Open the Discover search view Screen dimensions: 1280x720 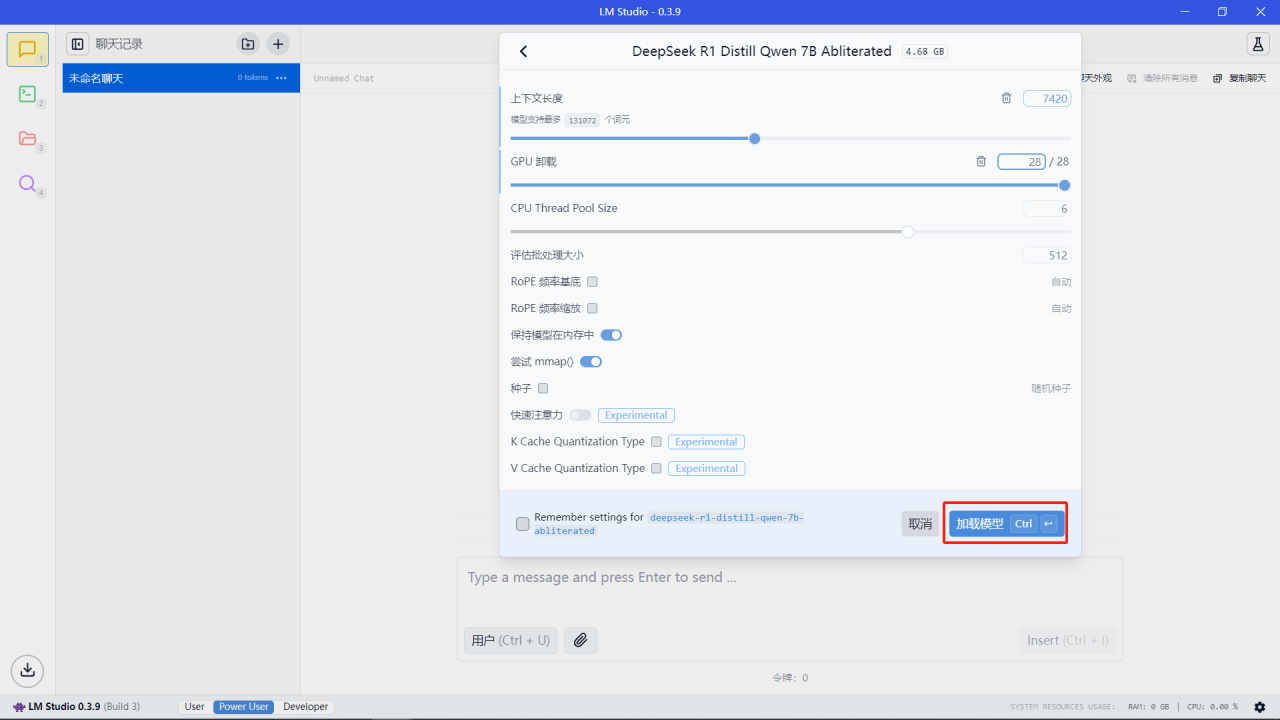point(27,184)
